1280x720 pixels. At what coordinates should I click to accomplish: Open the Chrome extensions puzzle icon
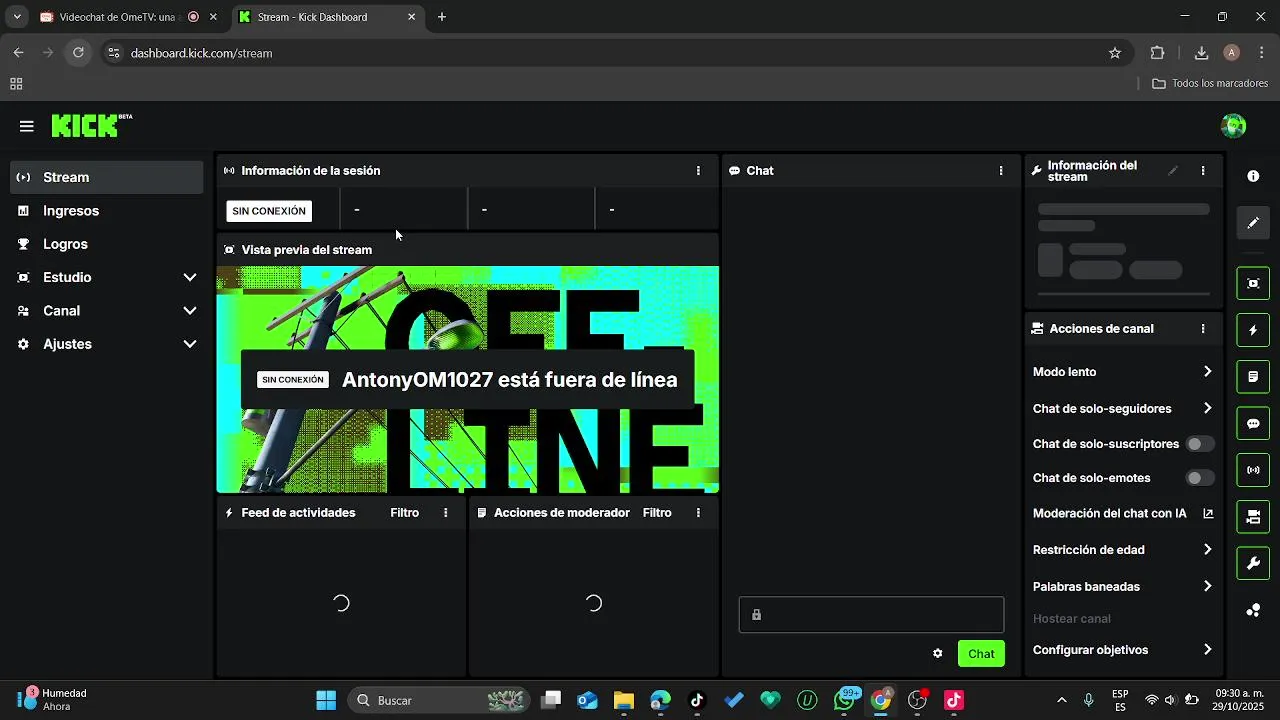pos(1158,53)
